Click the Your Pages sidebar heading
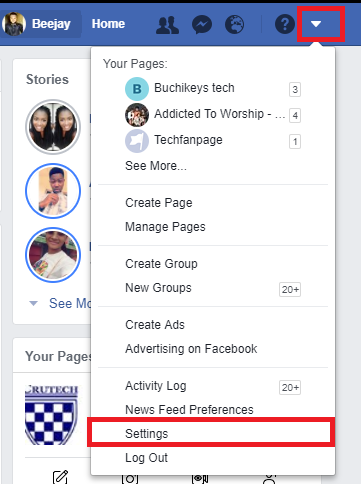Viewport: 361px width, 484px height. 58,356
